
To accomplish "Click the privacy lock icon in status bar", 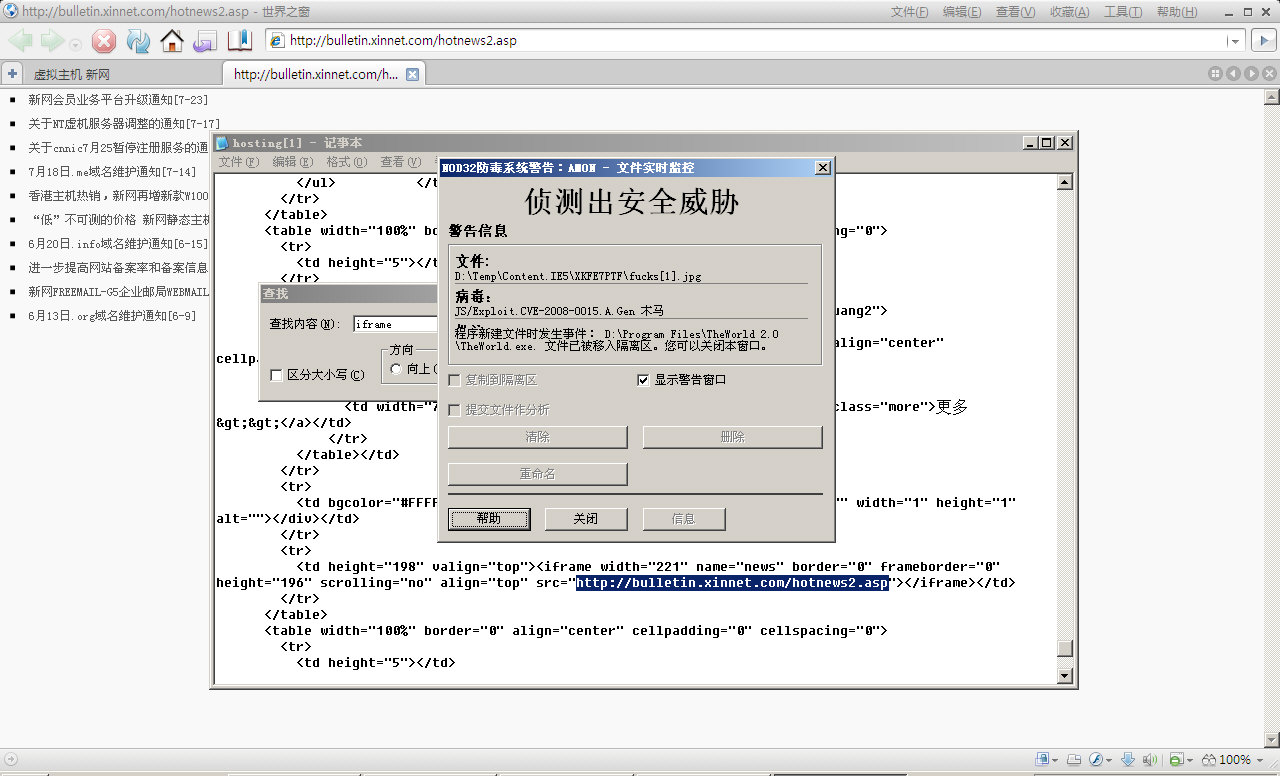I will [x=1042, y=760].
